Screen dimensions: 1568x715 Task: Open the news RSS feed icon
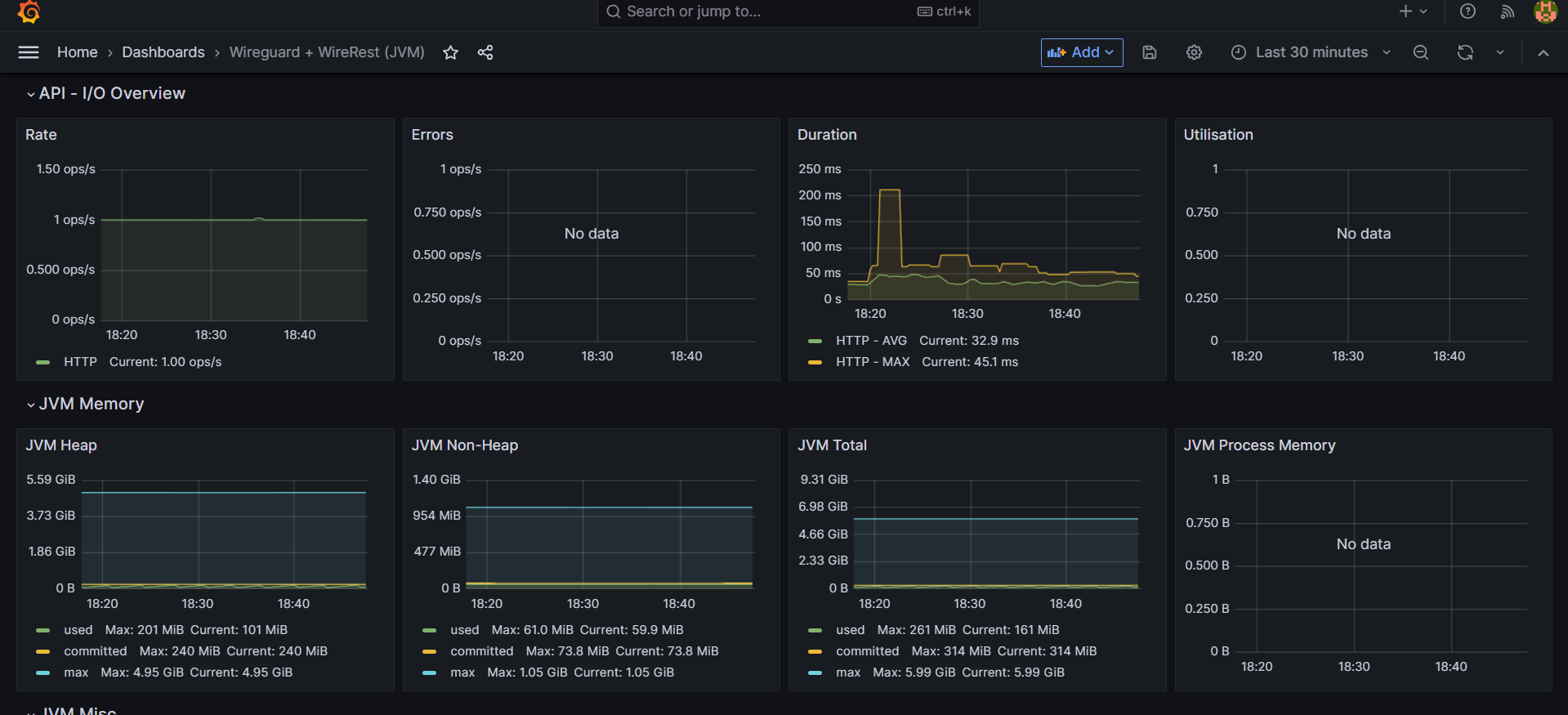coord(1508,11)
